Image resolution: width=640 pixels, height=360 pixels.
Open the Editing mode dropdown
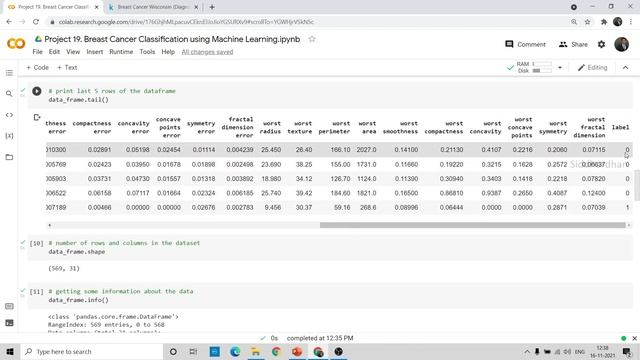593,68
